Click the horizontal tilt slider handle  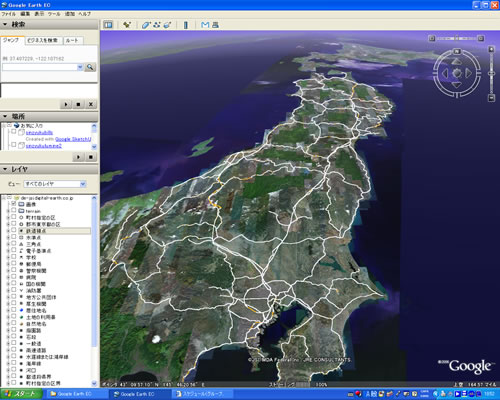pyautogui.click(x=457, y=38)
